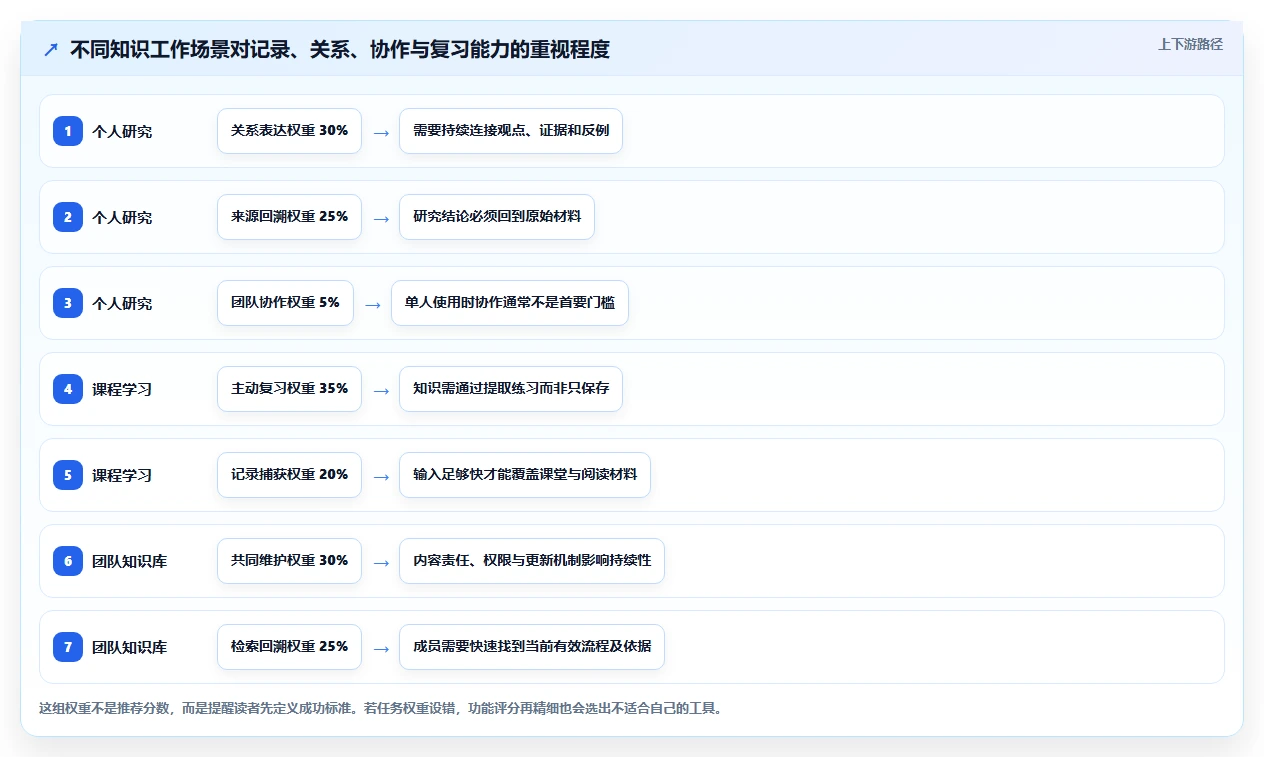
Task: Click 知识需通过提取练习而非只保存 box
Action: click(511, 389)
